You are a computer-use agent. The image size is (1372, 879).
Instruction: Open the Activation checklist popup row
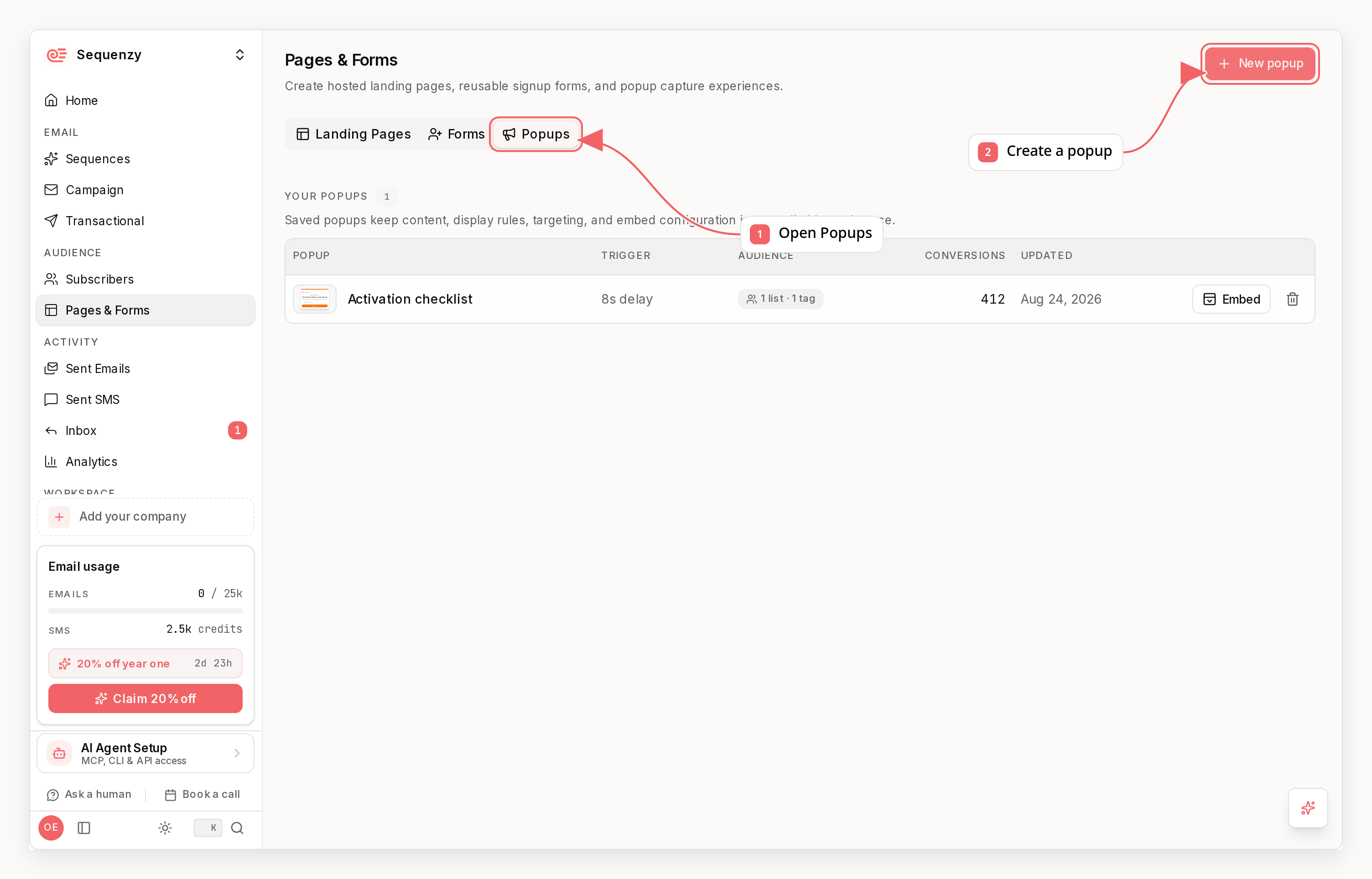tap(800, 299)
